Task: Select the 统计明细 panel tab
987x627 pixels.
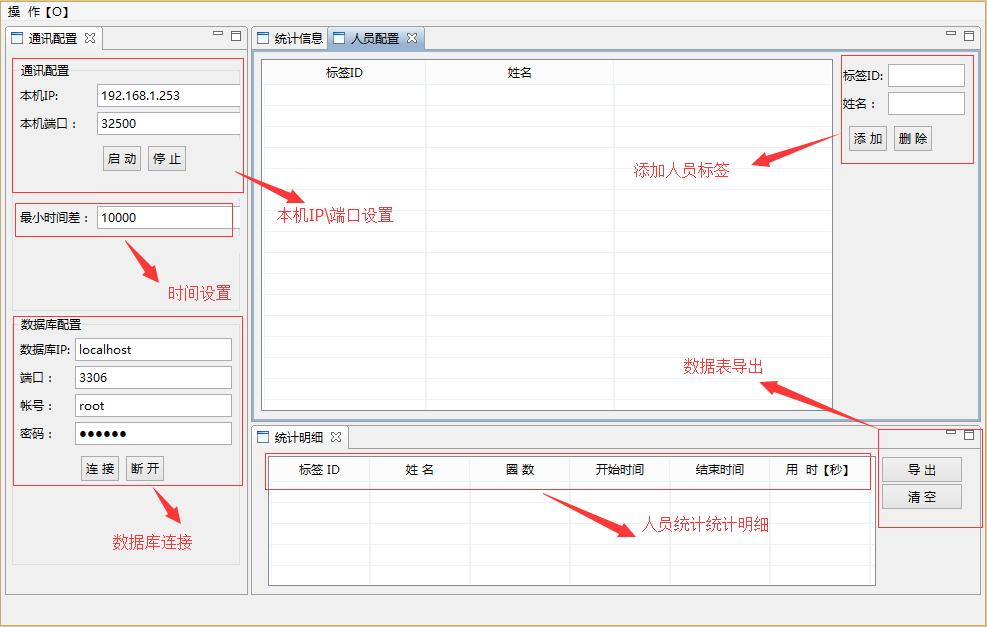Action: (x=298, y=437)
